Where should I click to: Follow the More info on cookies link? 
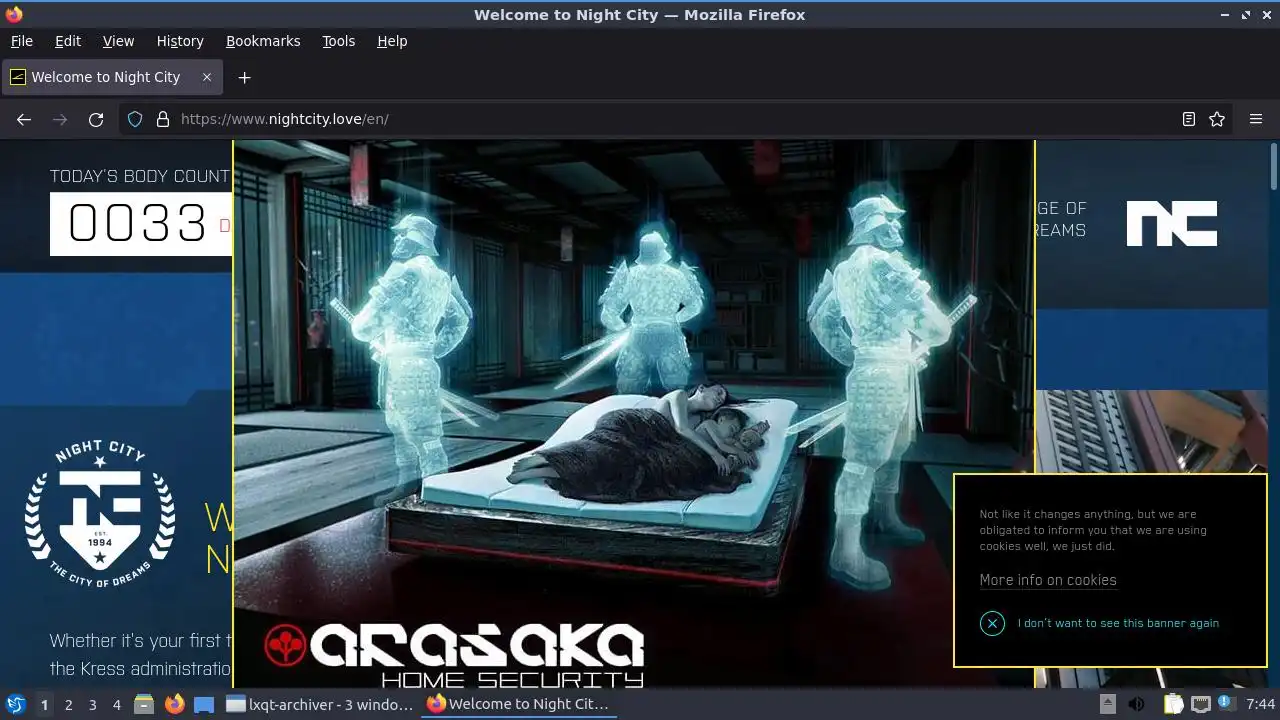click(1048, 580)
